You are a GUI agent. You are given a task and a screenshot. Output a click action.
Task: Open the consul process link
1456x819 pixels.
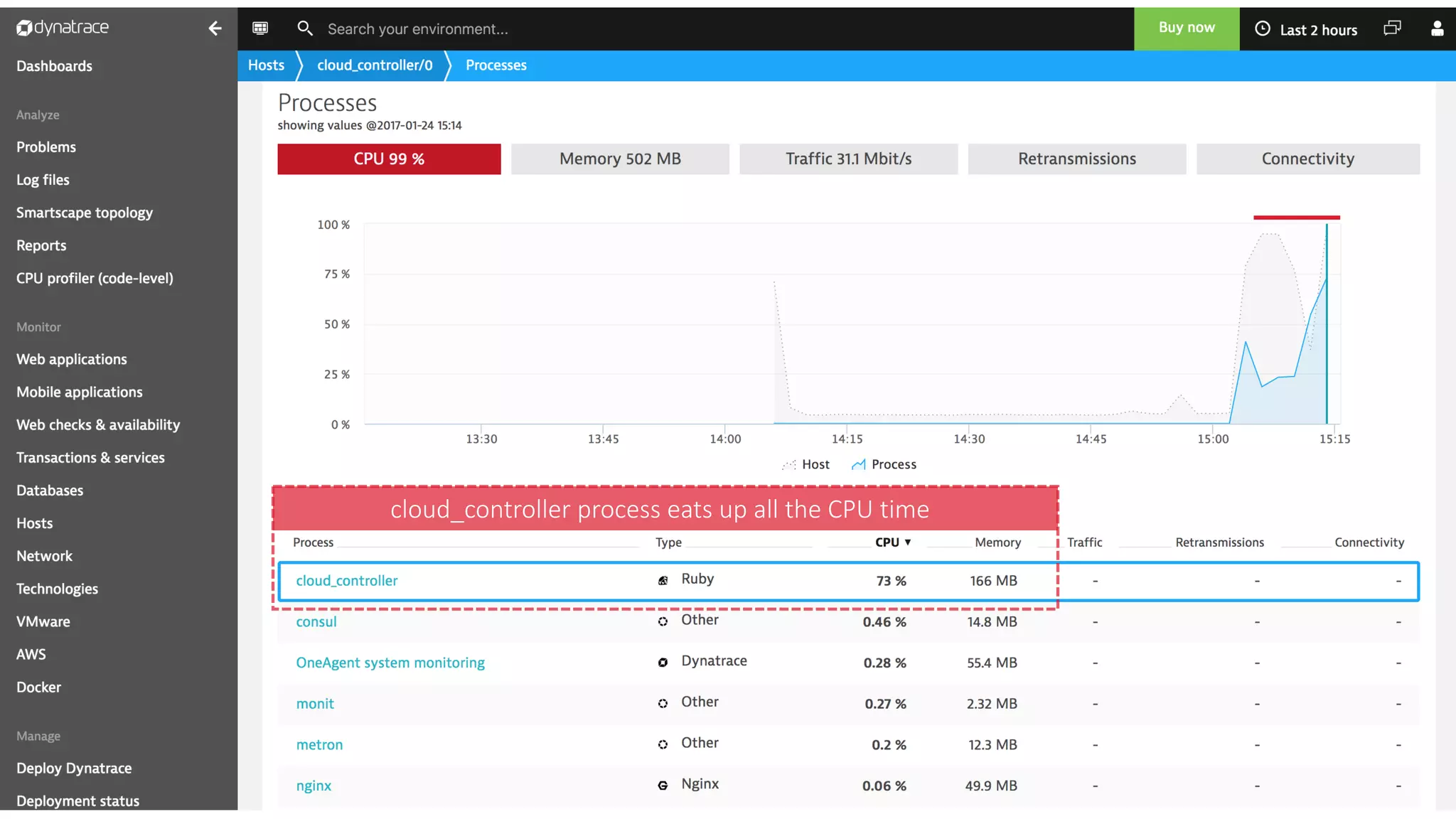[316, 622]
